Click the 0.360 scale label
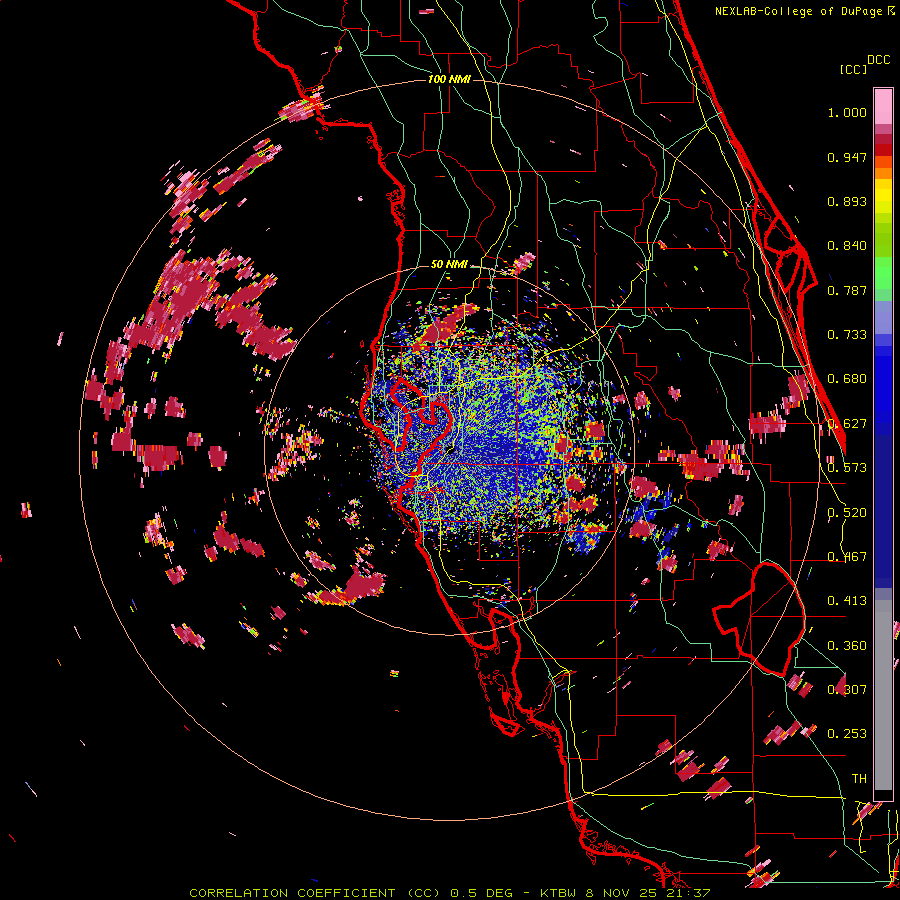 point(847,646)
